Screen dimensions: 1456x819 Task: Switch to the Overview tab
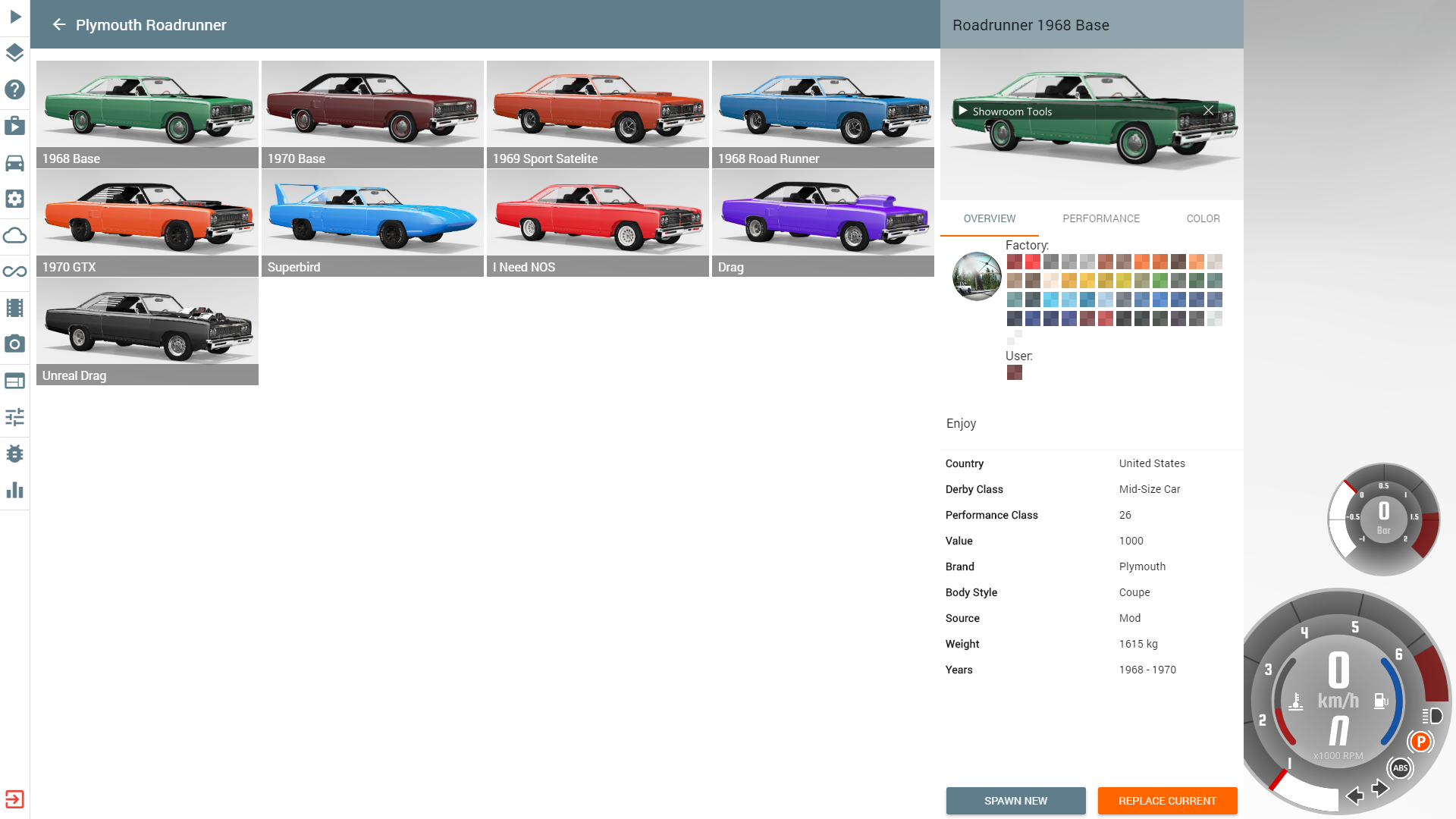point(989,218)
